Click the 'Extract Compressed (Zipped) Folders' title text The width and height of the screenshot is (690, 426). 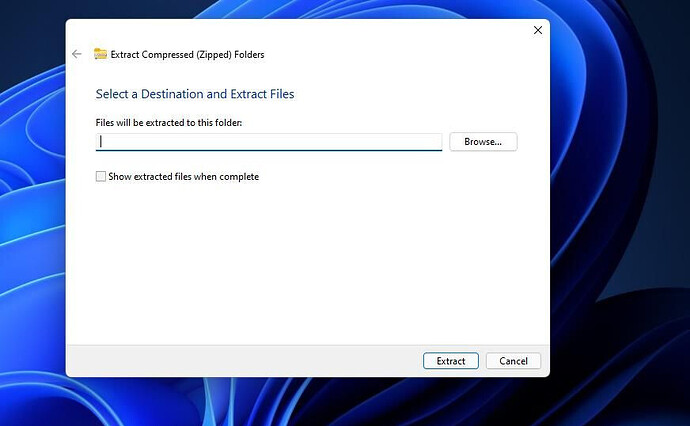187,55
